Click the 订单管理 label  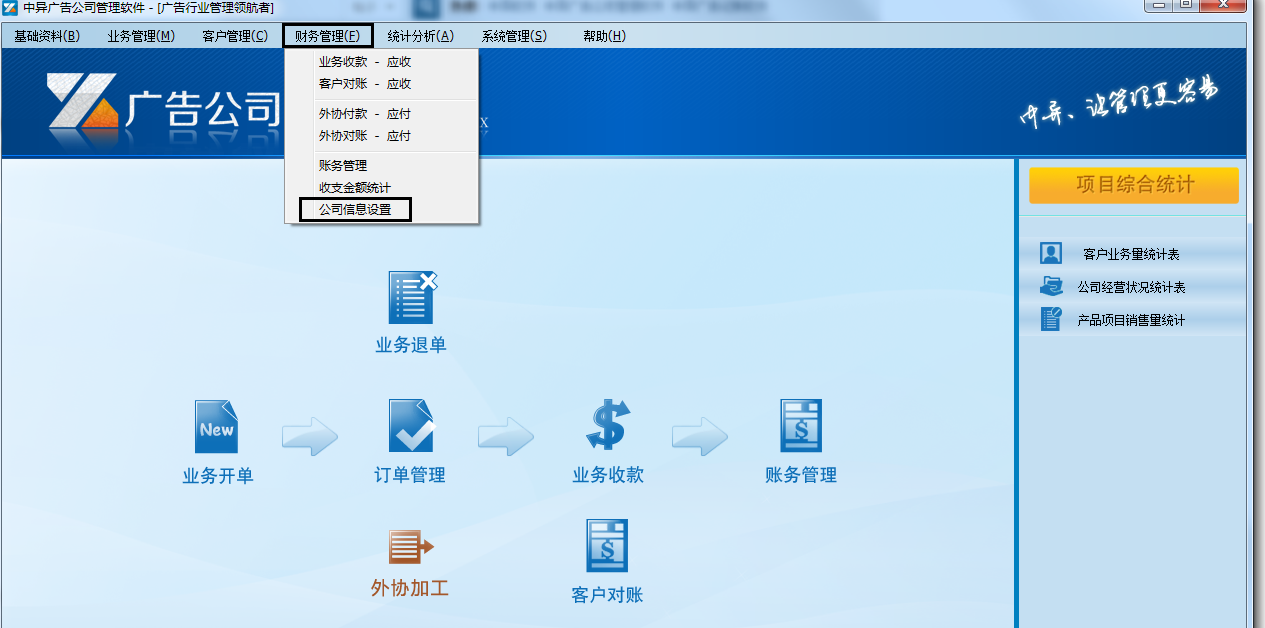[x=410, y=475]
